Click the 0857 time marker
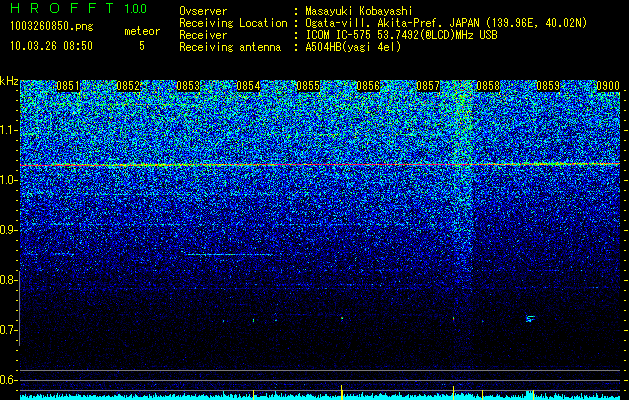The image size is (629, 400). pyautogui.click(x=428, y=86)
